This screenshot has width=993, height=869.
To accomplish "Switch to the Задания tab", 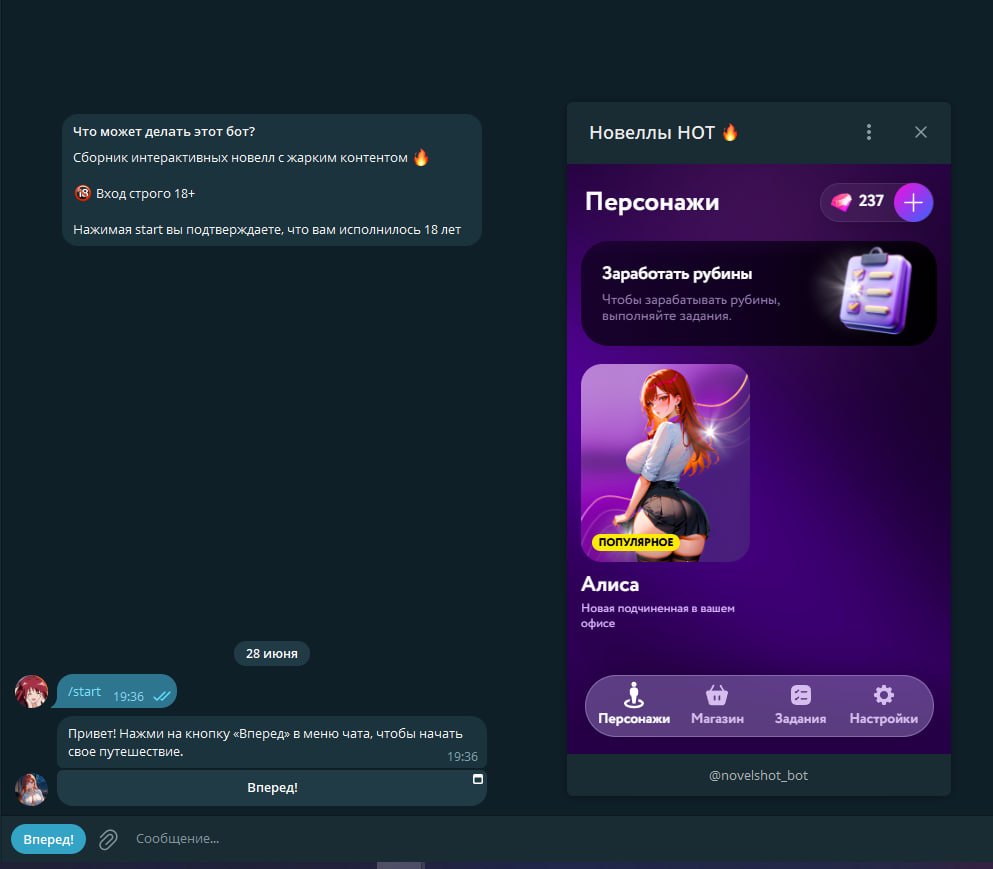I will [800, 704].
